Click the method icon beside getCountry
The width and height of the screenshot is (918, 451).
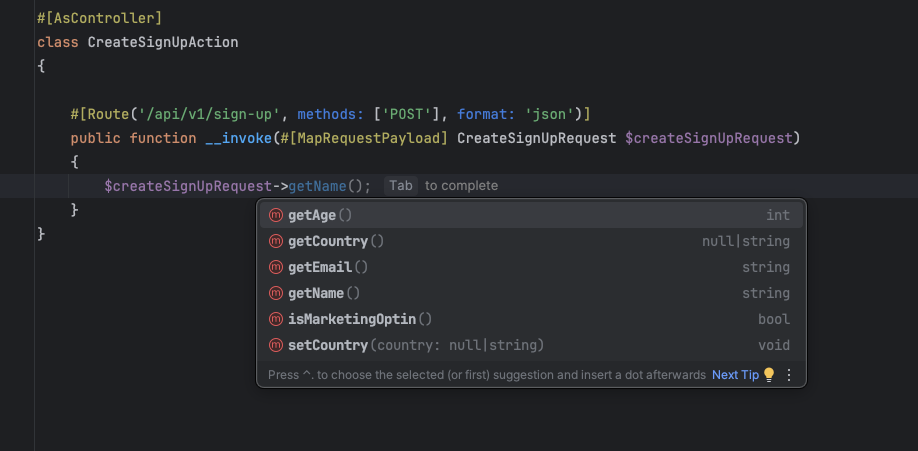tap(276, 241)
